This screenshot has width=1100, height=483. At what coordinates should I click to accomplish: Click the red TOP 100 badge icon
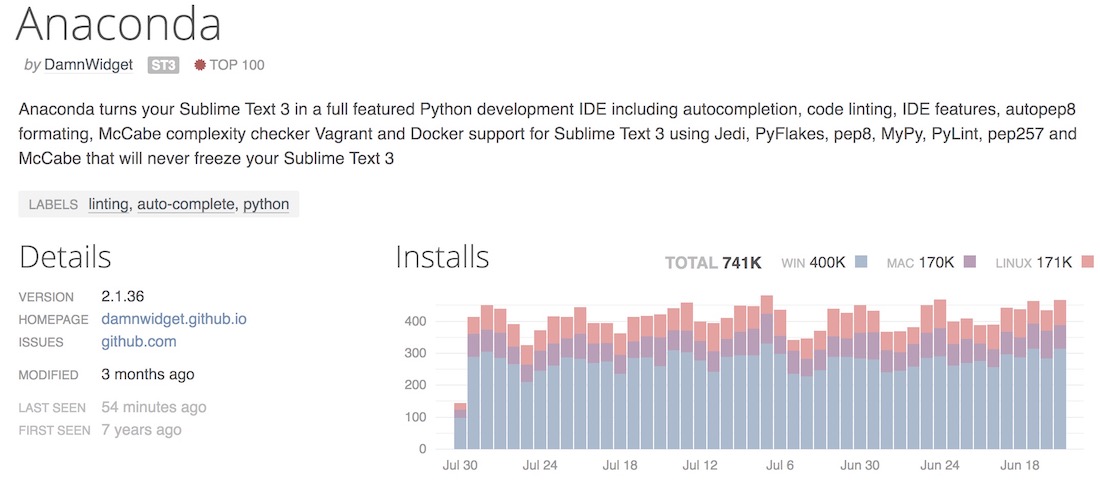pyautogui.click(x=199, y=65)
